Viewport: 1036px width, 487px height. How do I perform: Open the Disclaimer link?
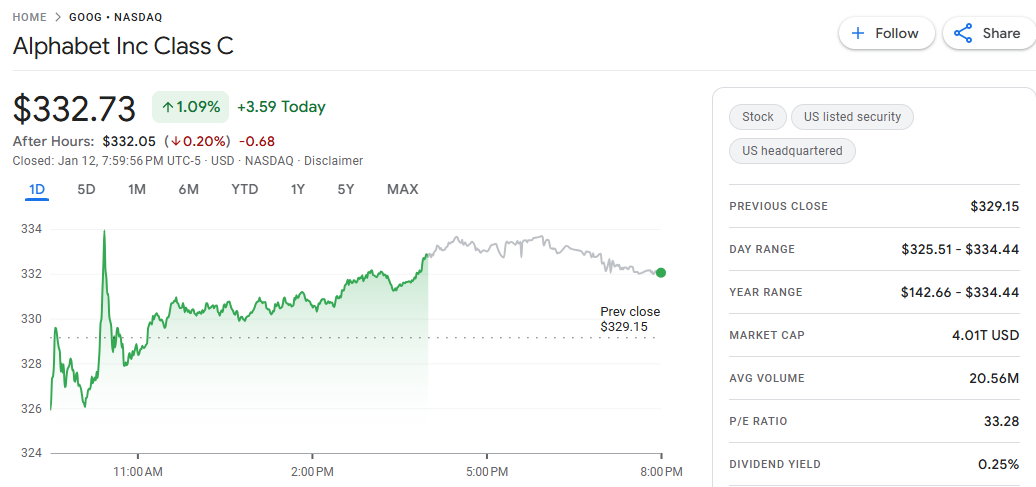tap(334, 161)
